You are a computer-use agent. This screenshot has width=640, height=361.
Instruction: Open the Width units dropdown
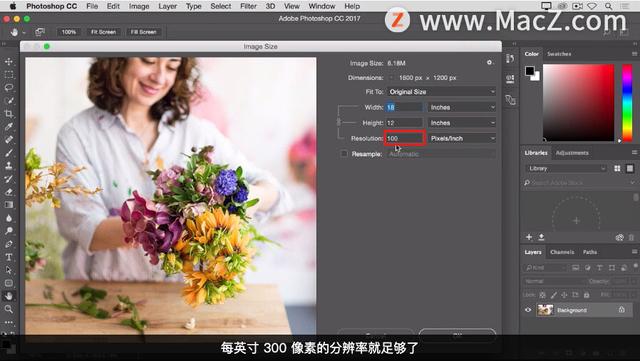click(x=462, y=107)
